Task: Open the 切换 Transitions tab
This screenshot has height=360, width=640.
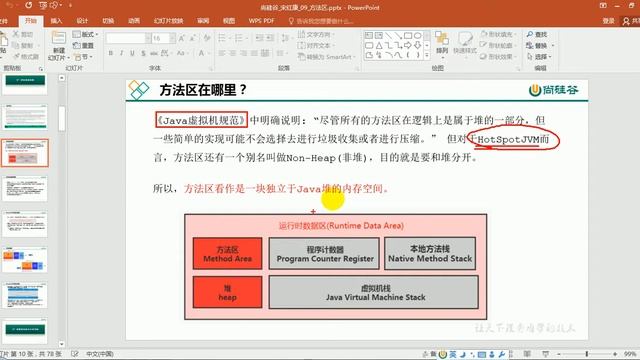Action: (x=108, y=21)
